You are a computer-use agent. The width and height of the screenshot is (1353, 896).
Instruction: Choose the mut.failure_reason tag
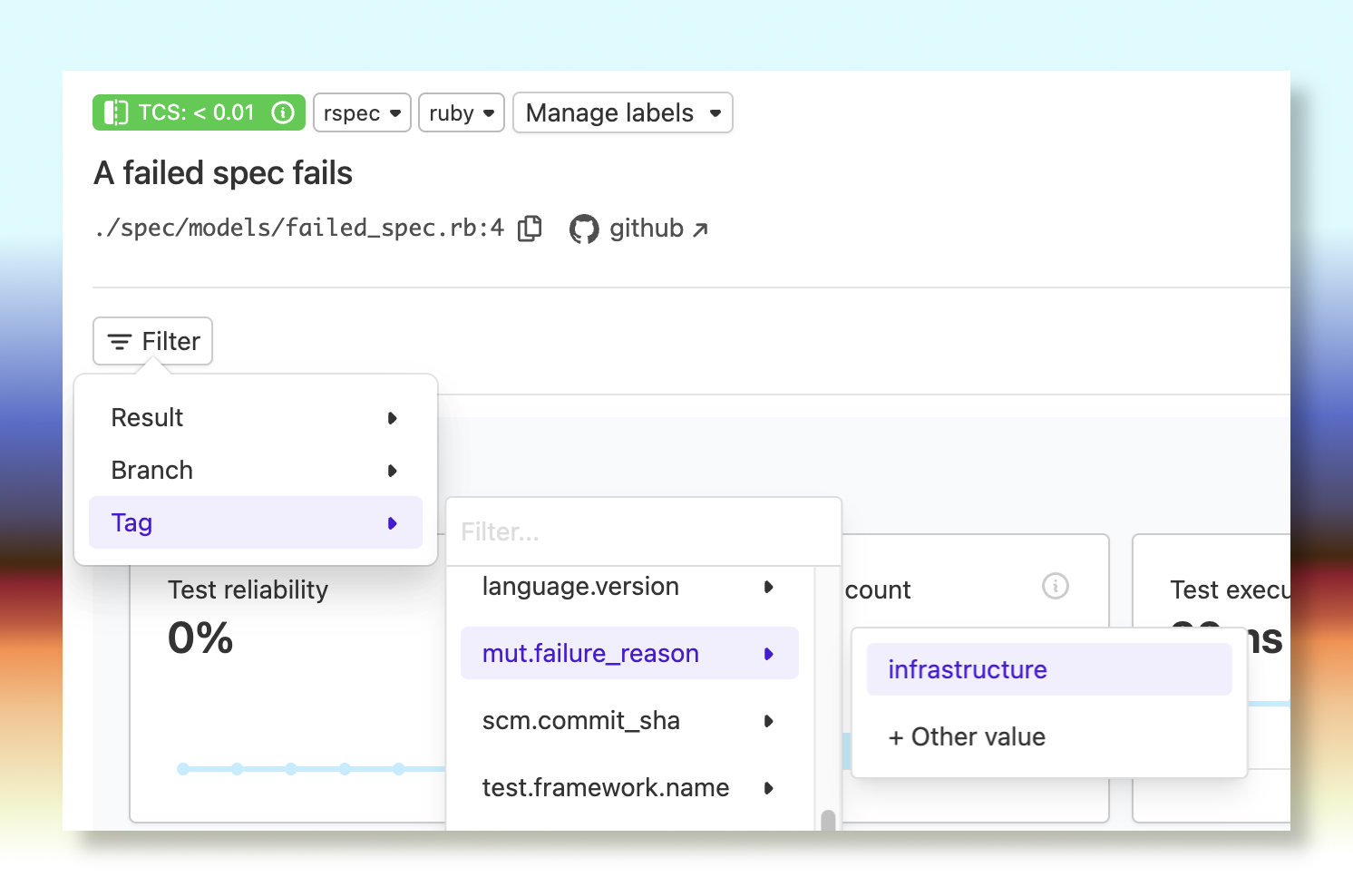tap(629, 653)
